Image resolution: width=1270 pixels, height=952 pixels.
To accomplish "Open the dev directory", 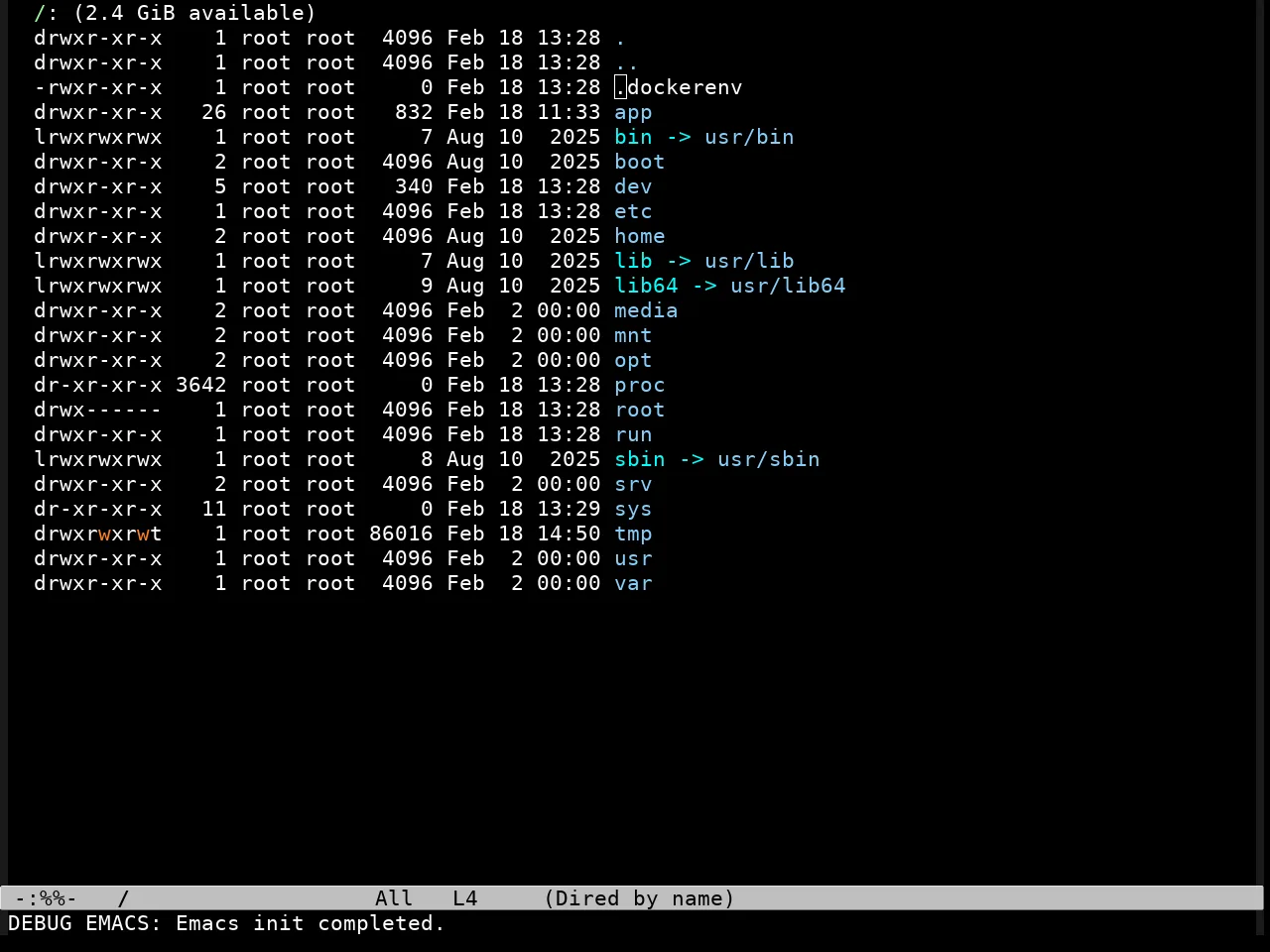I will coord(633,186).
